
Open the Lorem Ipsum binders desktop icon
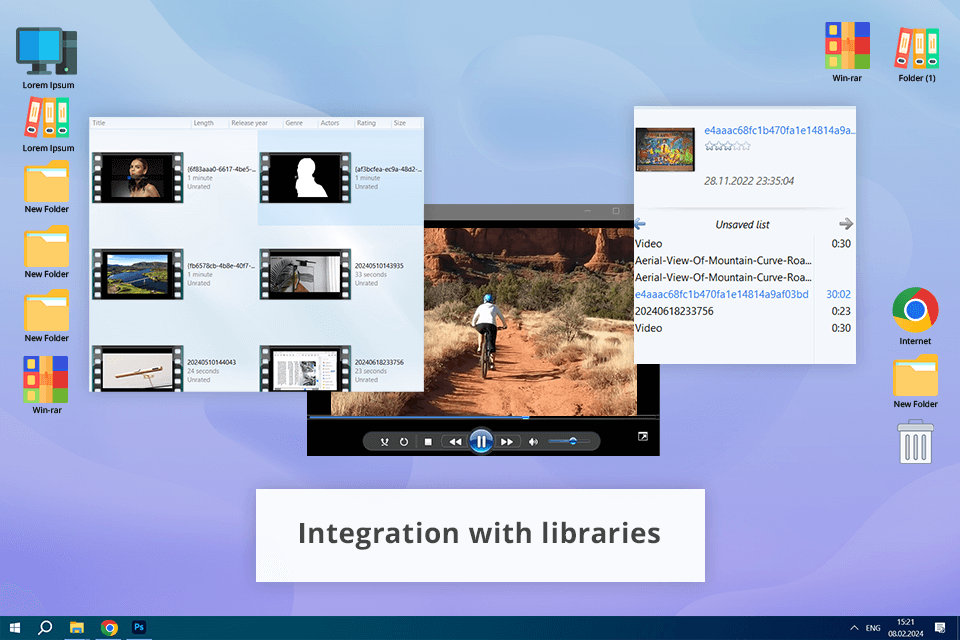click(48, 124)
